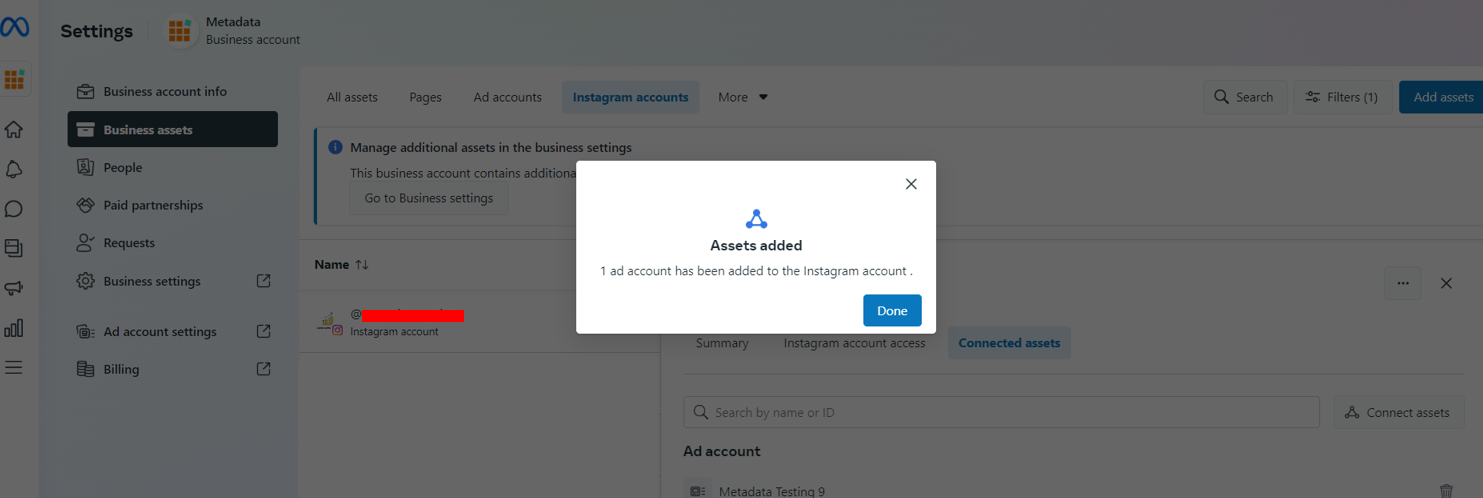Sort the list by Name column

coord(342,265)
